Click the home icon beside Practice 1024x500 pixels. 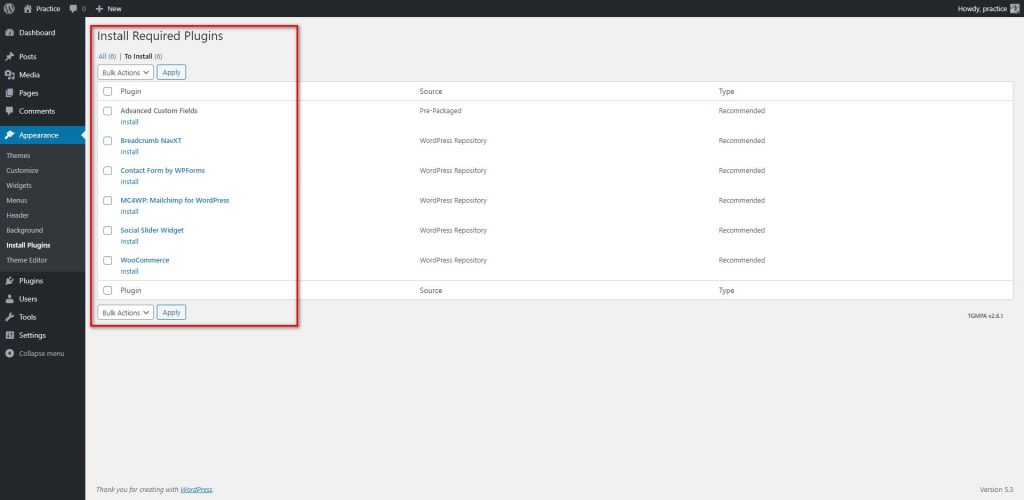pyautogui.click(x=27, y=8)
